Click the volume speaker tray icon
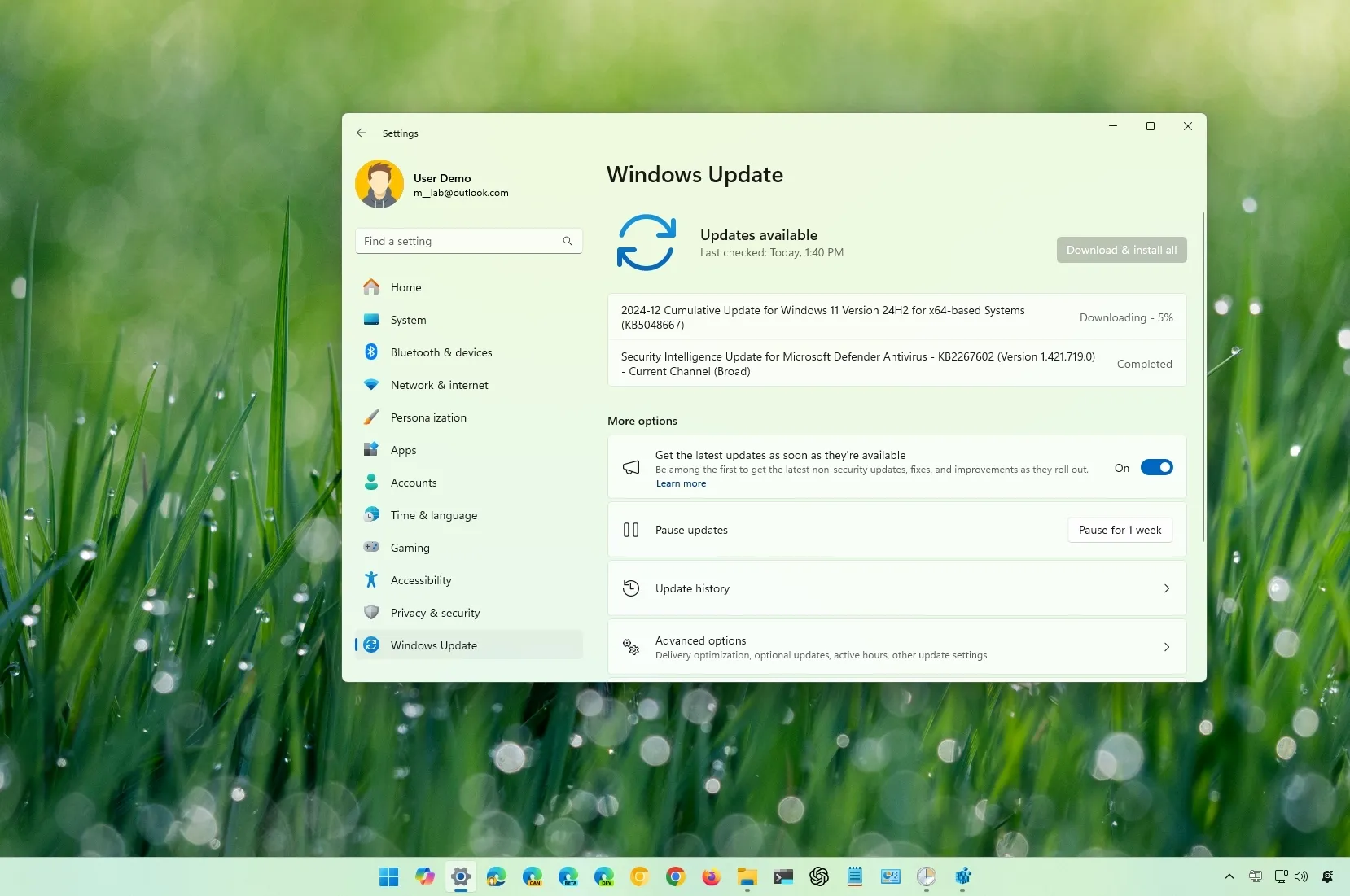The height and width of the screenshot is (896, 1350). [1301, 876]
